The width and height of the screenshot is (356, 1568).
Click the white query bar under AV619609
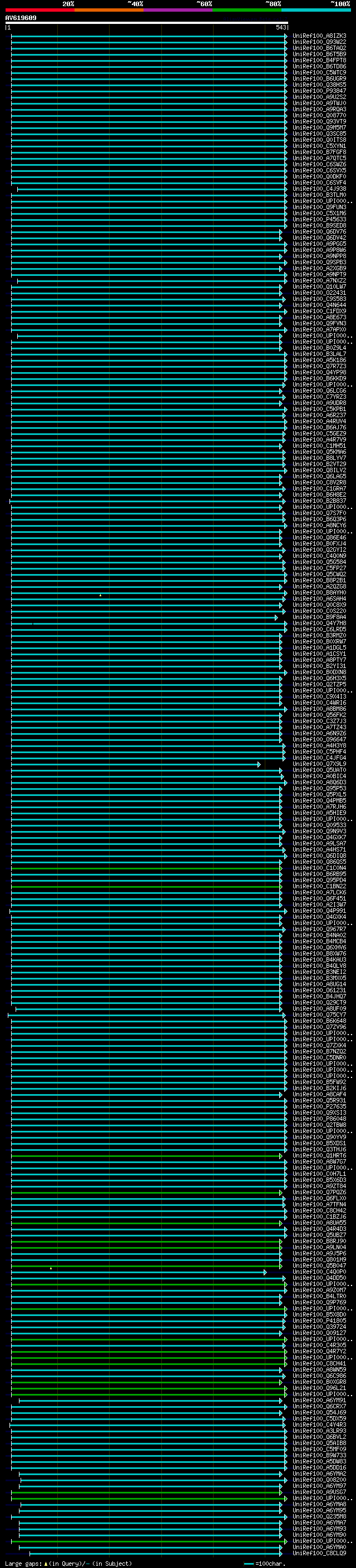[147, 22]
